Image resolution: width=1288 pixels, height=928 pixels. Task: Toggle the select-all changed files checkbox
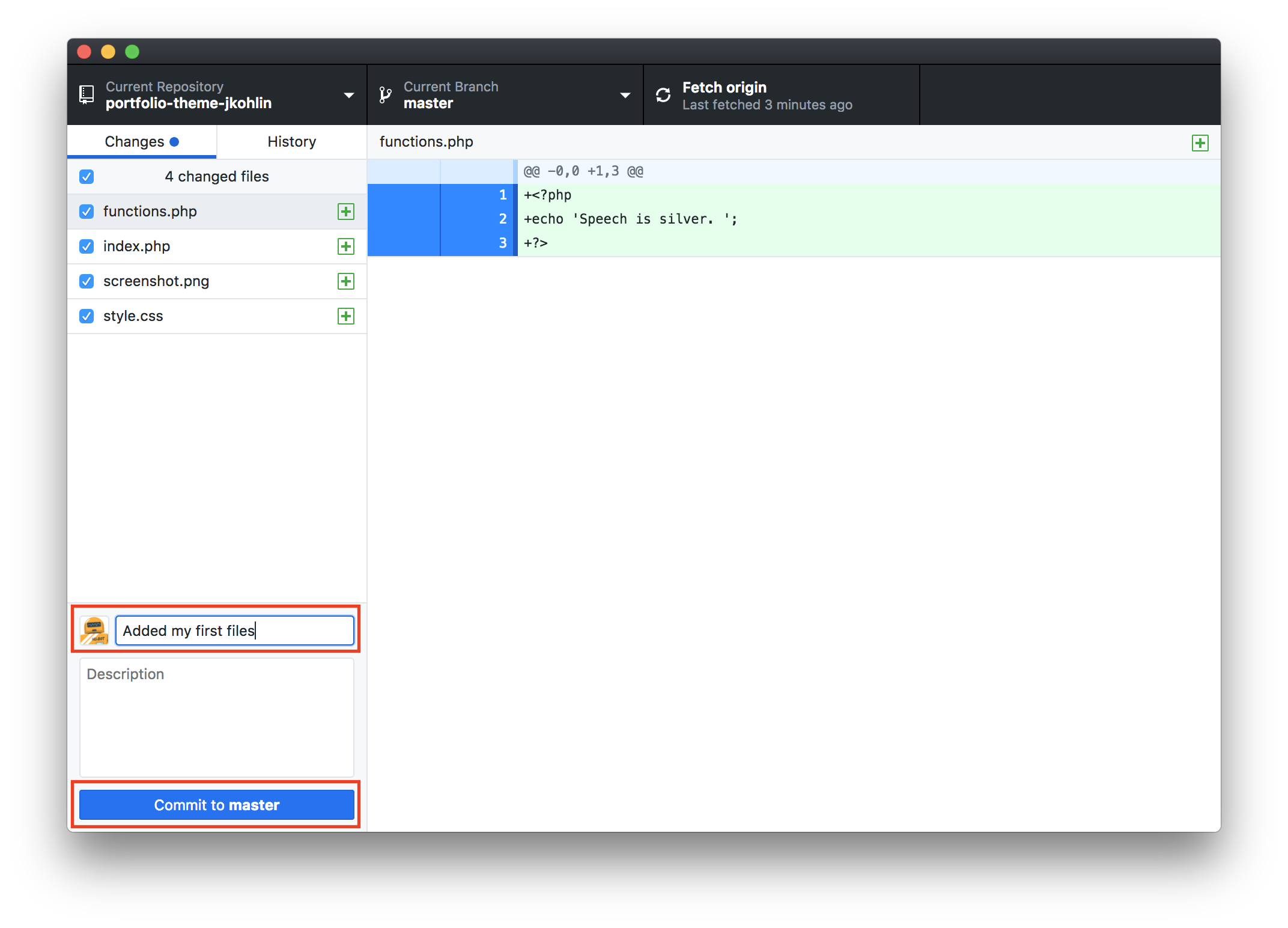pos(87,177)
